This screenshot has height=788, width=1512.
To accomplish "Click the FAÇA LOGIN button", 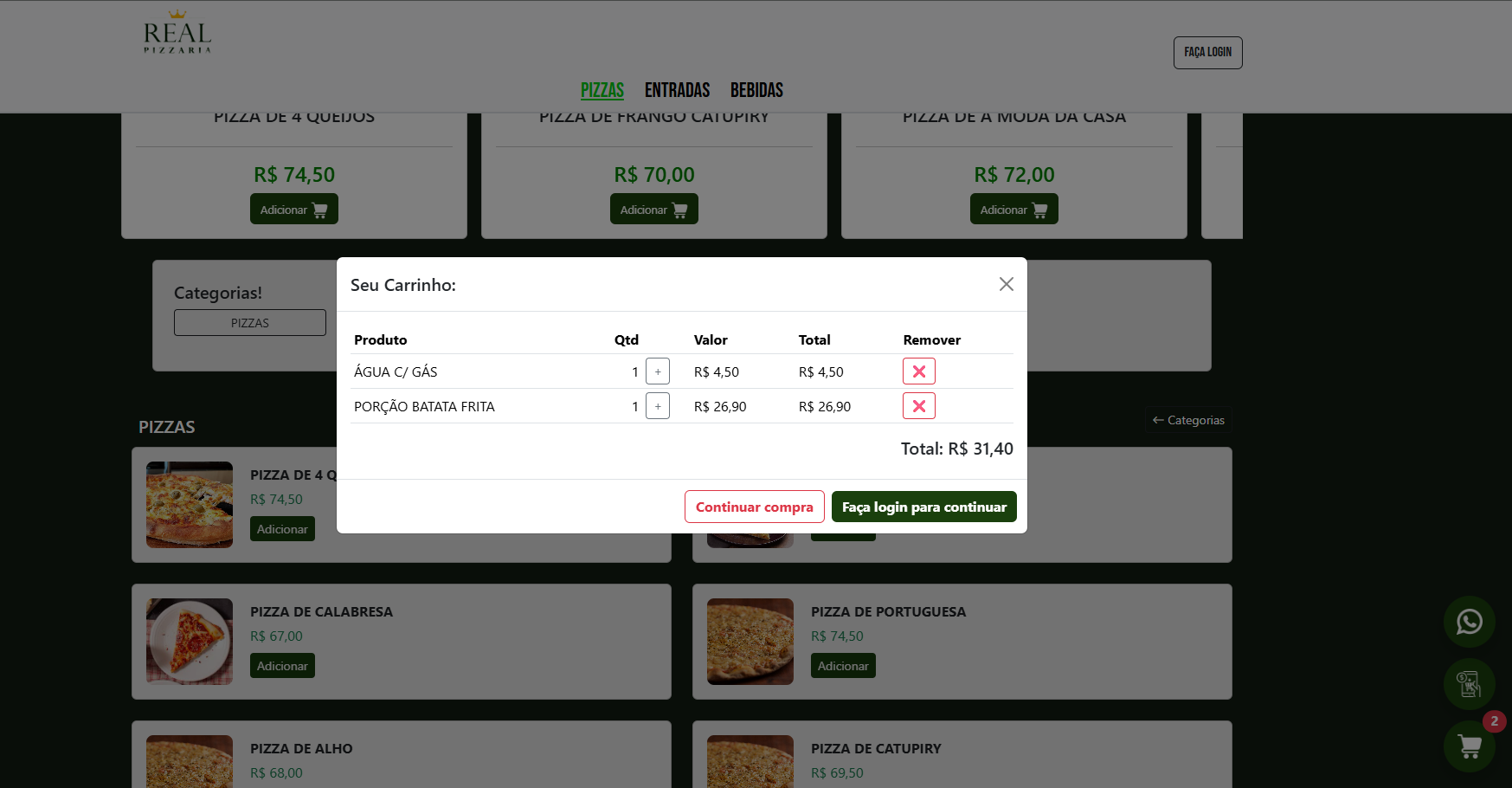I will 1207,52.
